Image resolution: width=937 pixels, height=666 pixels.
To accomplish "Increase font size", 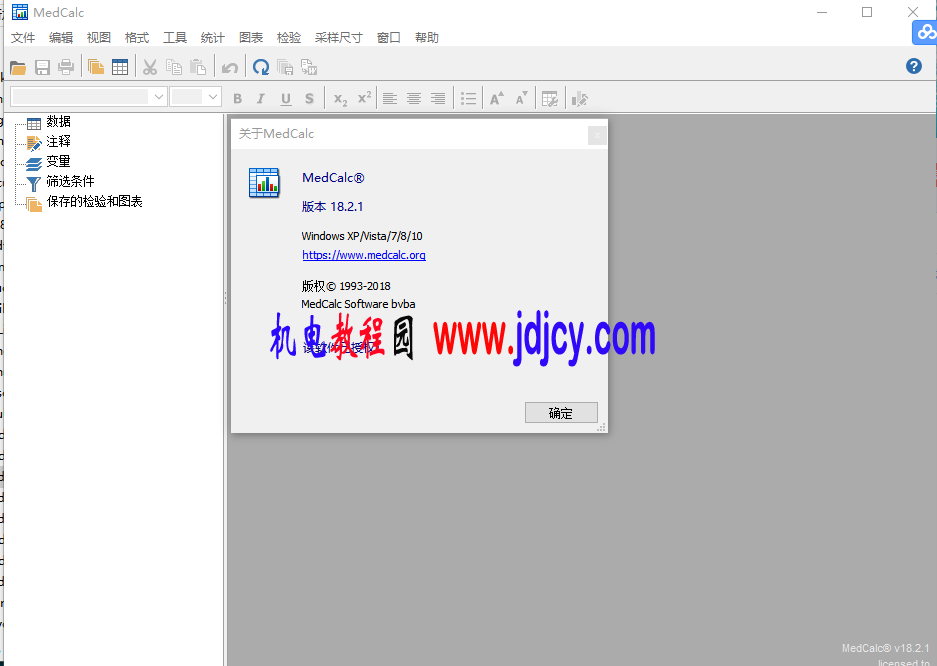I will click(x=497, y=99).
